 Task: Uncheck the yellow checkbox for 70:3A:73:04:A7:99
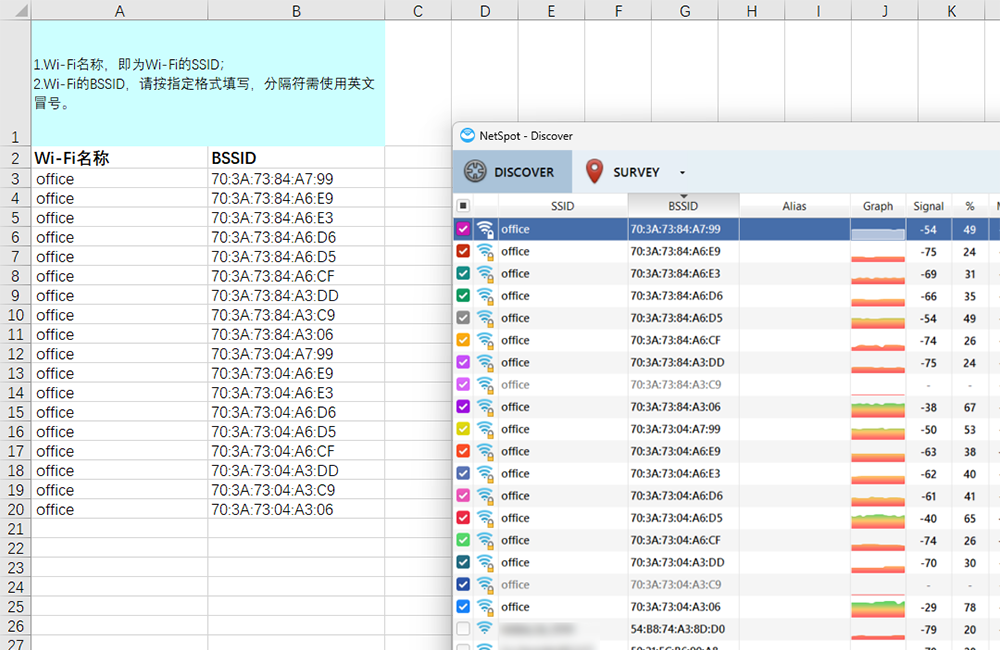tap(463, 429)
